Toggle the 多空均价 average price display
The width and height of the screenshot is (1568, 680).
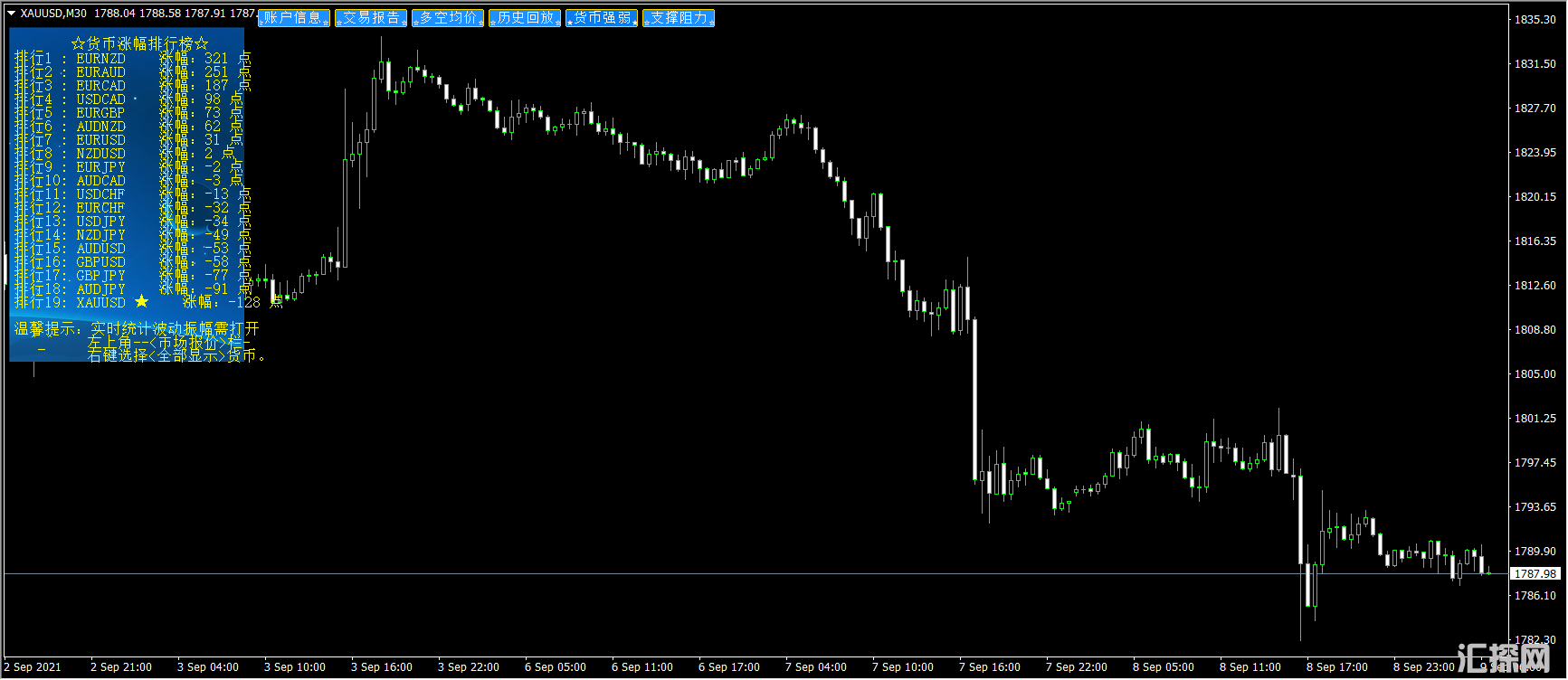click(x=447, y=18)
